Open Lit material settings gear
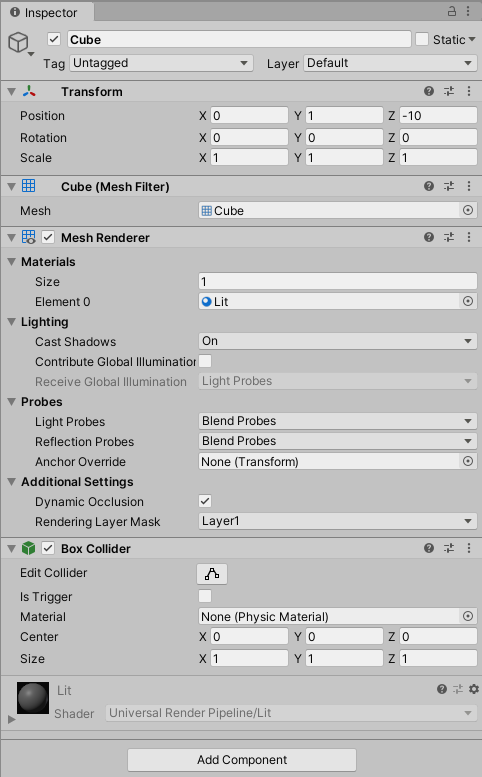The image size is (482, 777). [474, 689]
